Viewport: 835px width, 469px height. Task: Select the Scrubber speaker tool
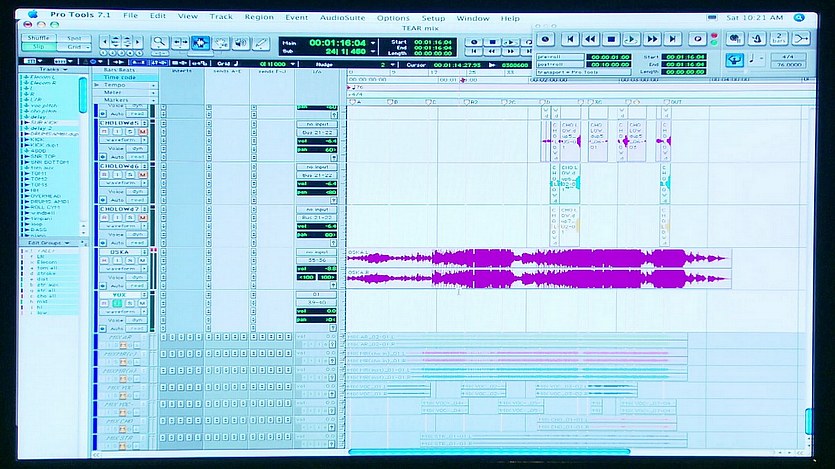click(241, 43)
